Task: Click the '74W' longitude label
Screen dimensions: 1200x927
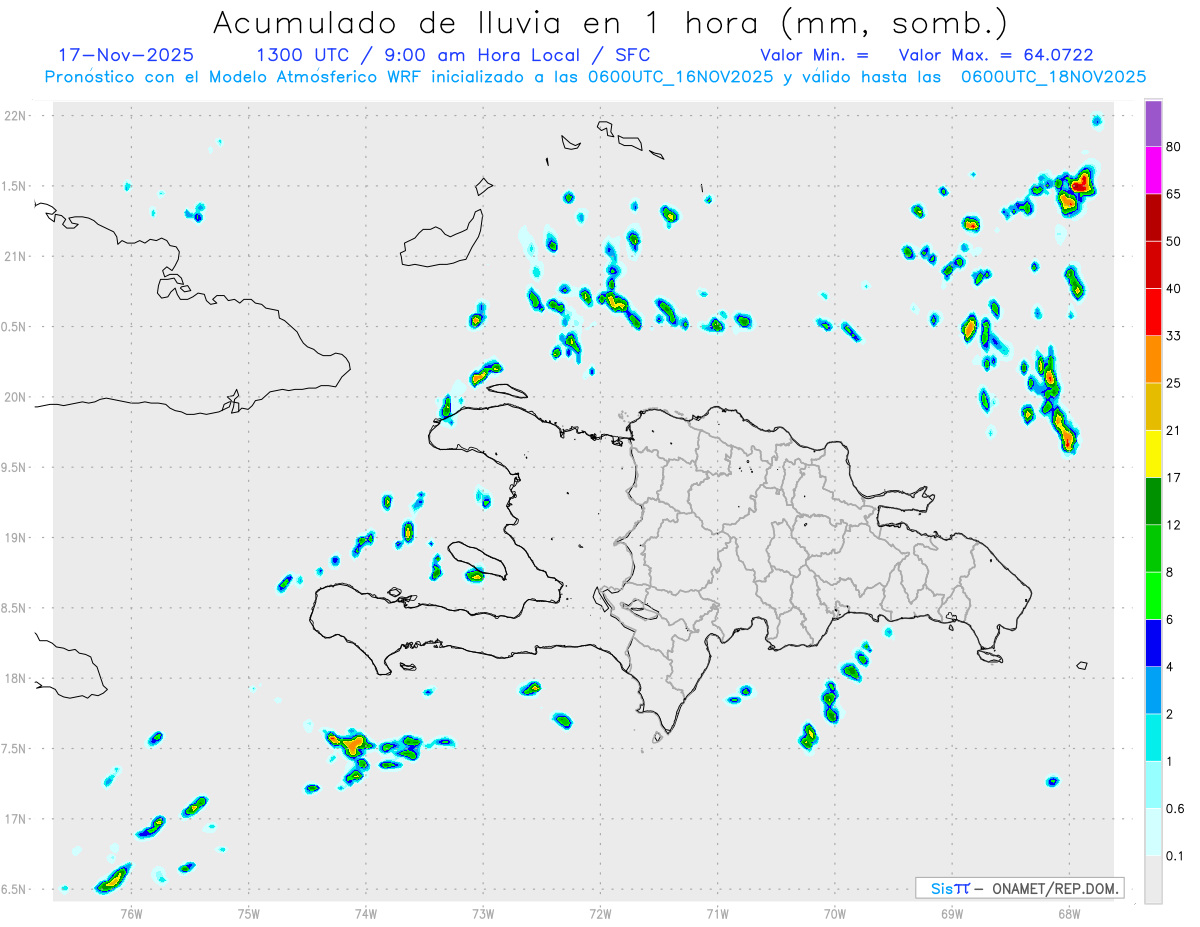Action: point(365,913)
